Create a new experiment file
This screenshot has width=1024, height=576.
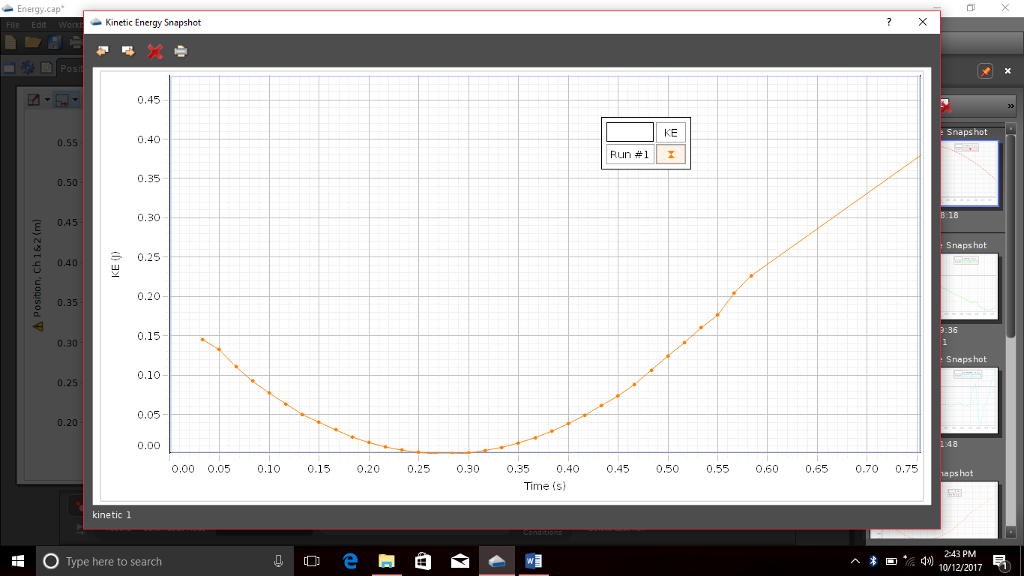[10, 42]
